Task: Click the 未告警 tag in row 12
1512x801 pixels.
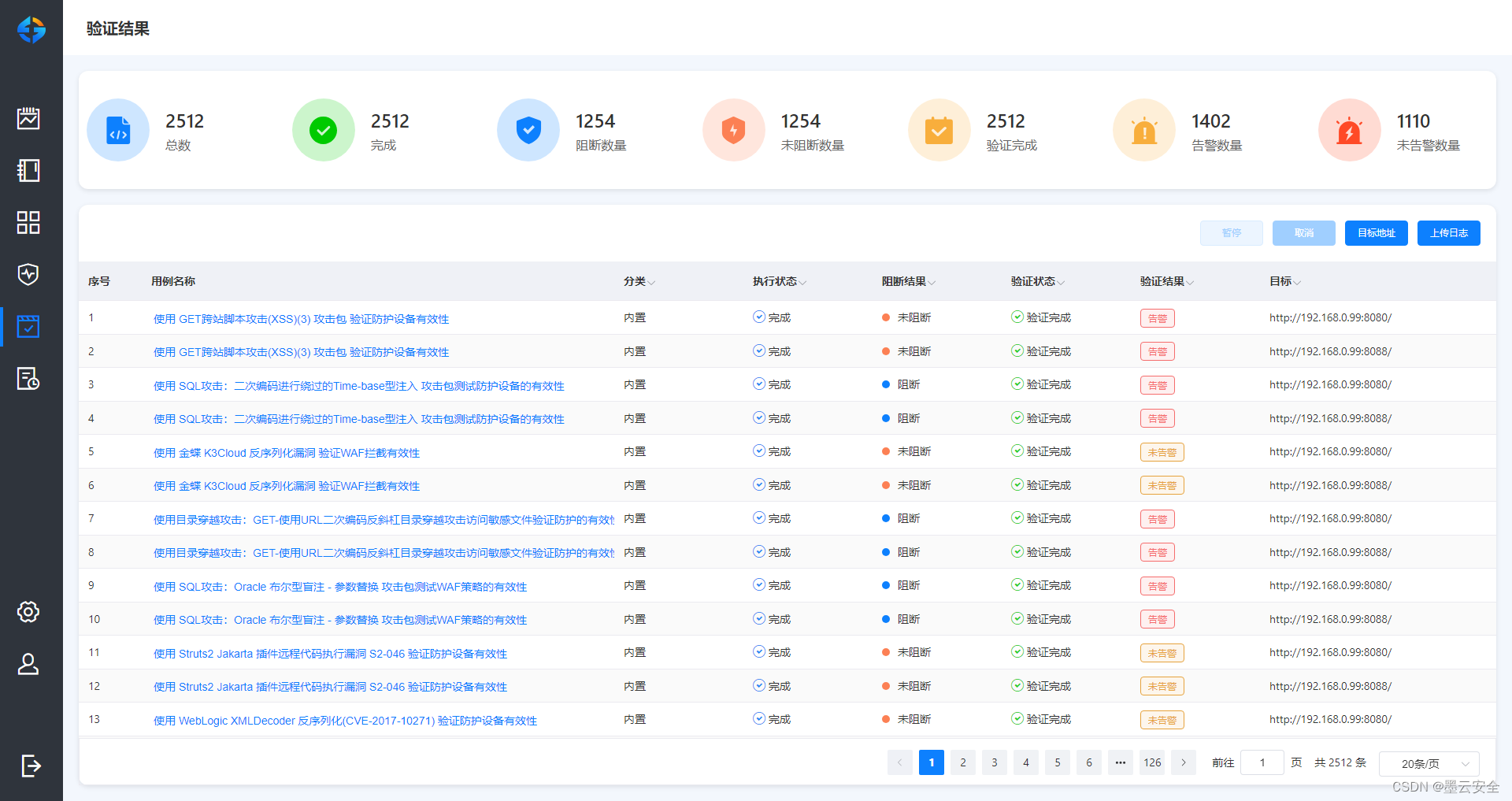Action: click(1162, 686)
